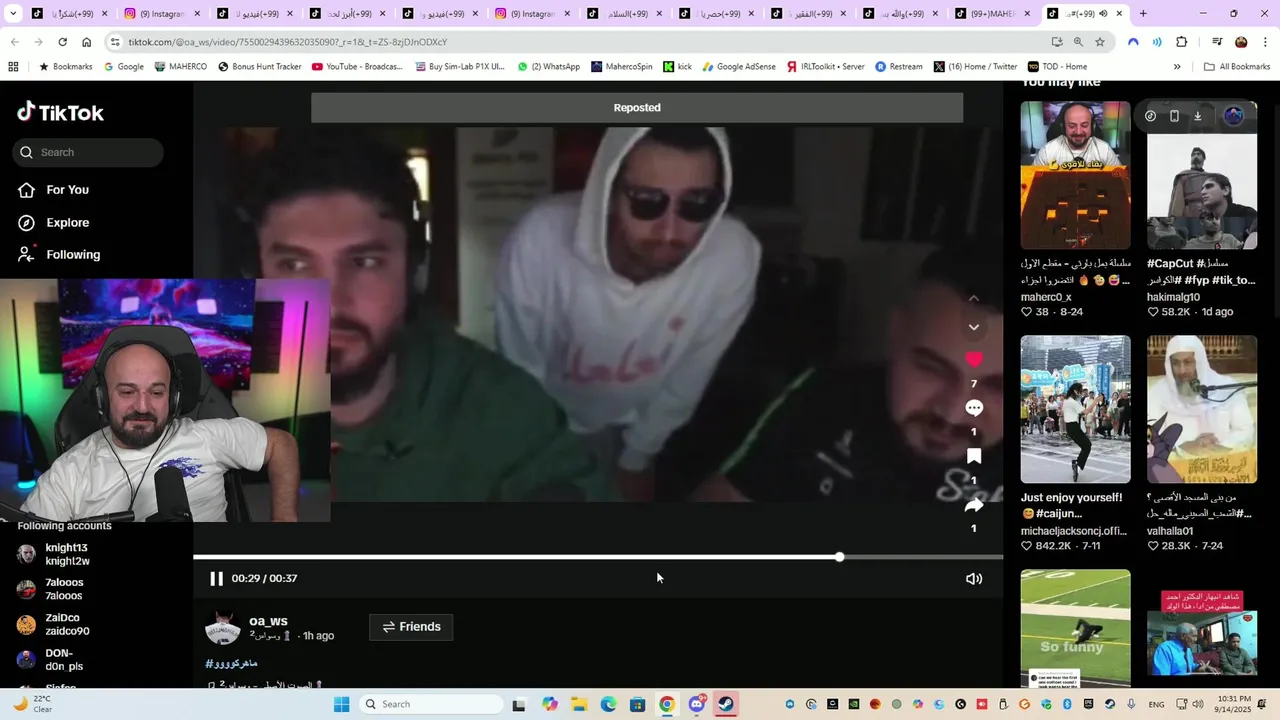The height and width of the screenshot is (720, 1280).
Task: Open the browser home page
Action: coord(87,42)
